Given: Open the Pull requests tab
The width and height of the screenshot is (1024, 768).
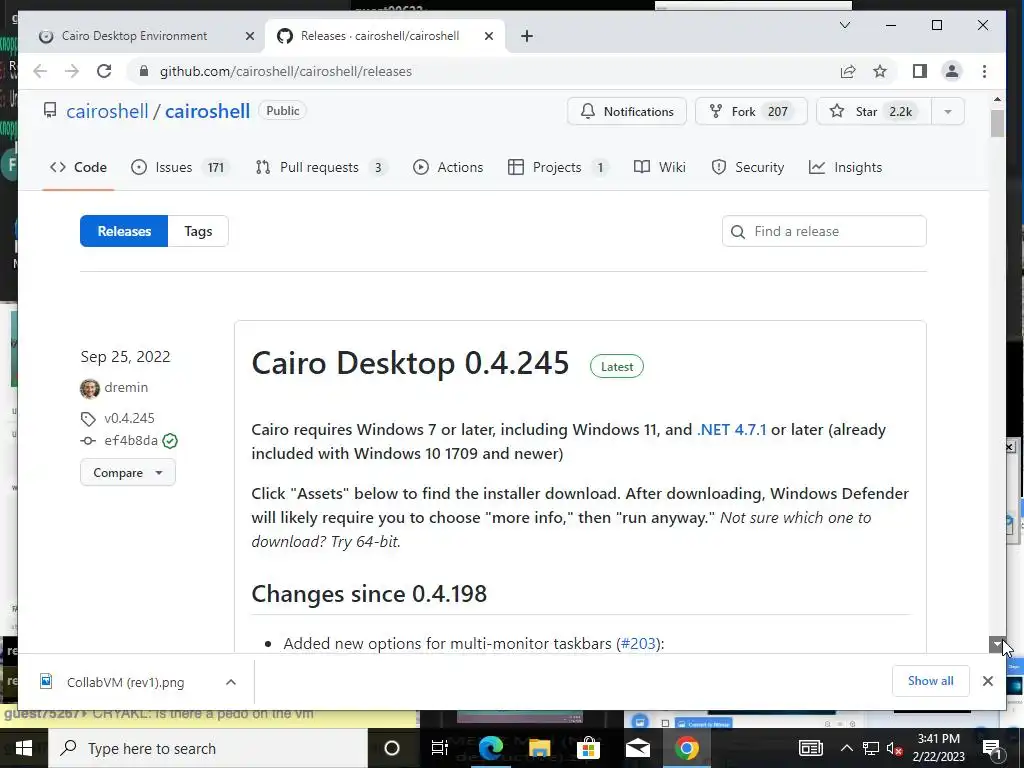Looking at the screenshot, I should (x=322, y=167).
